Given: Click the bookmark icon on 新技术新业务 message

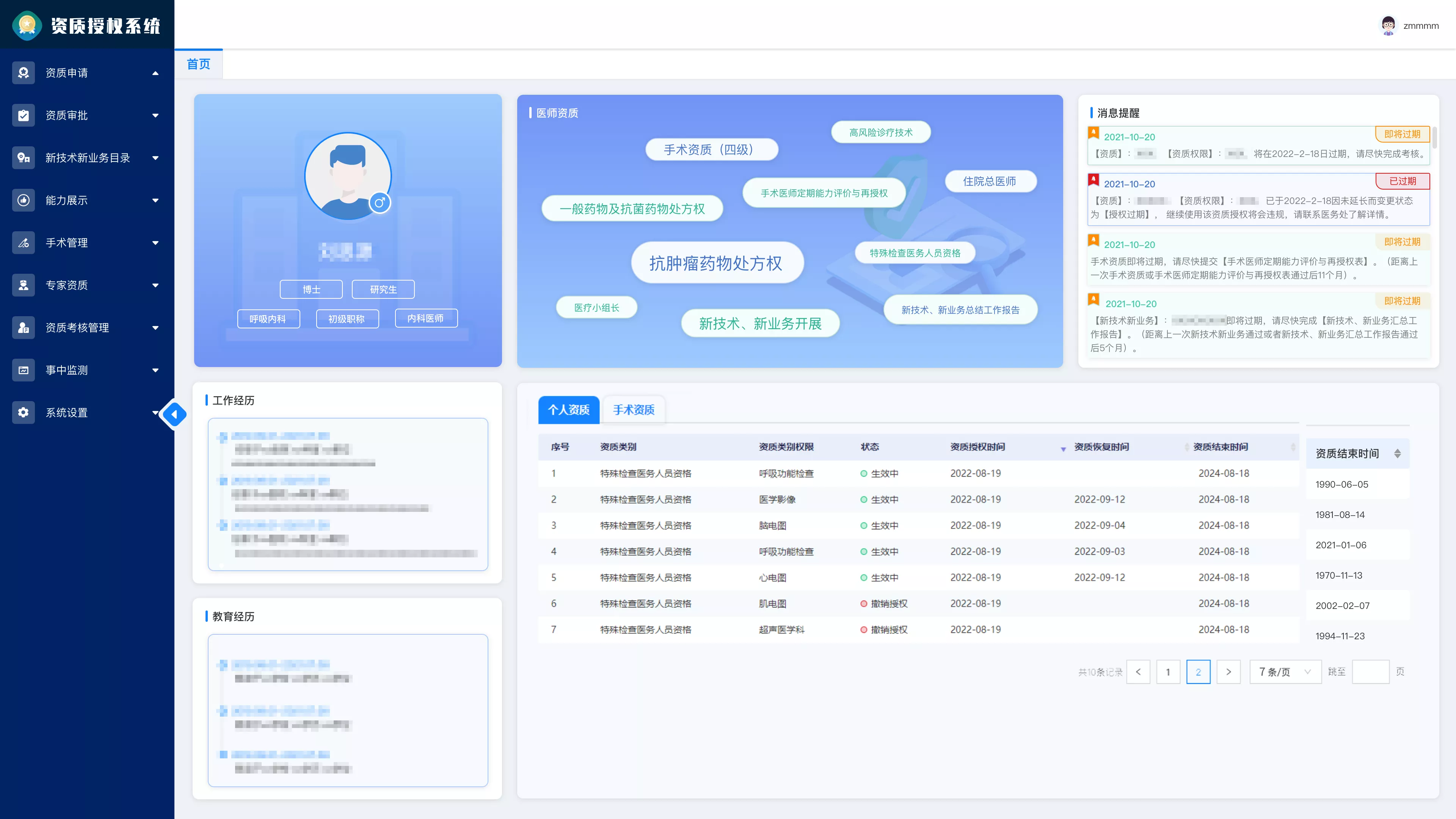Looking at the screenshot, I should [1094, 300].
